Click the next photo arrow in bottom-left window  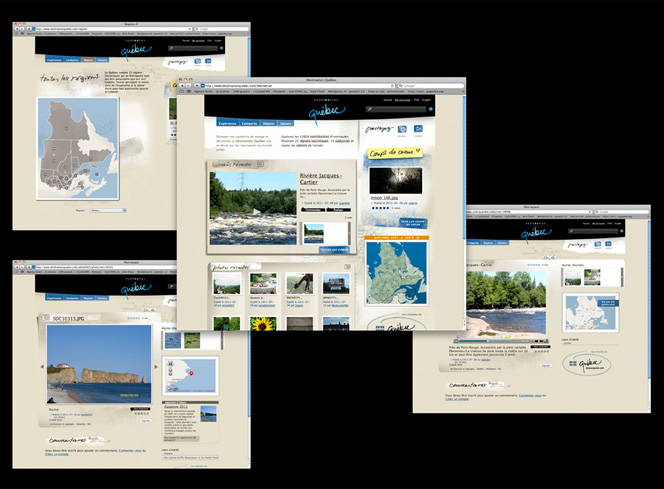pyautogui.click(x=155, y=367)
